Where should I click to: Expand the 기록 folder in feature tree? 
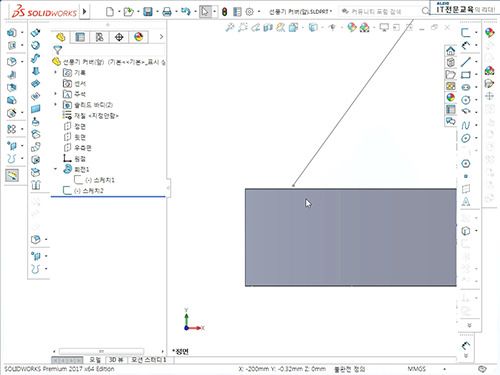tap(56, 72)
